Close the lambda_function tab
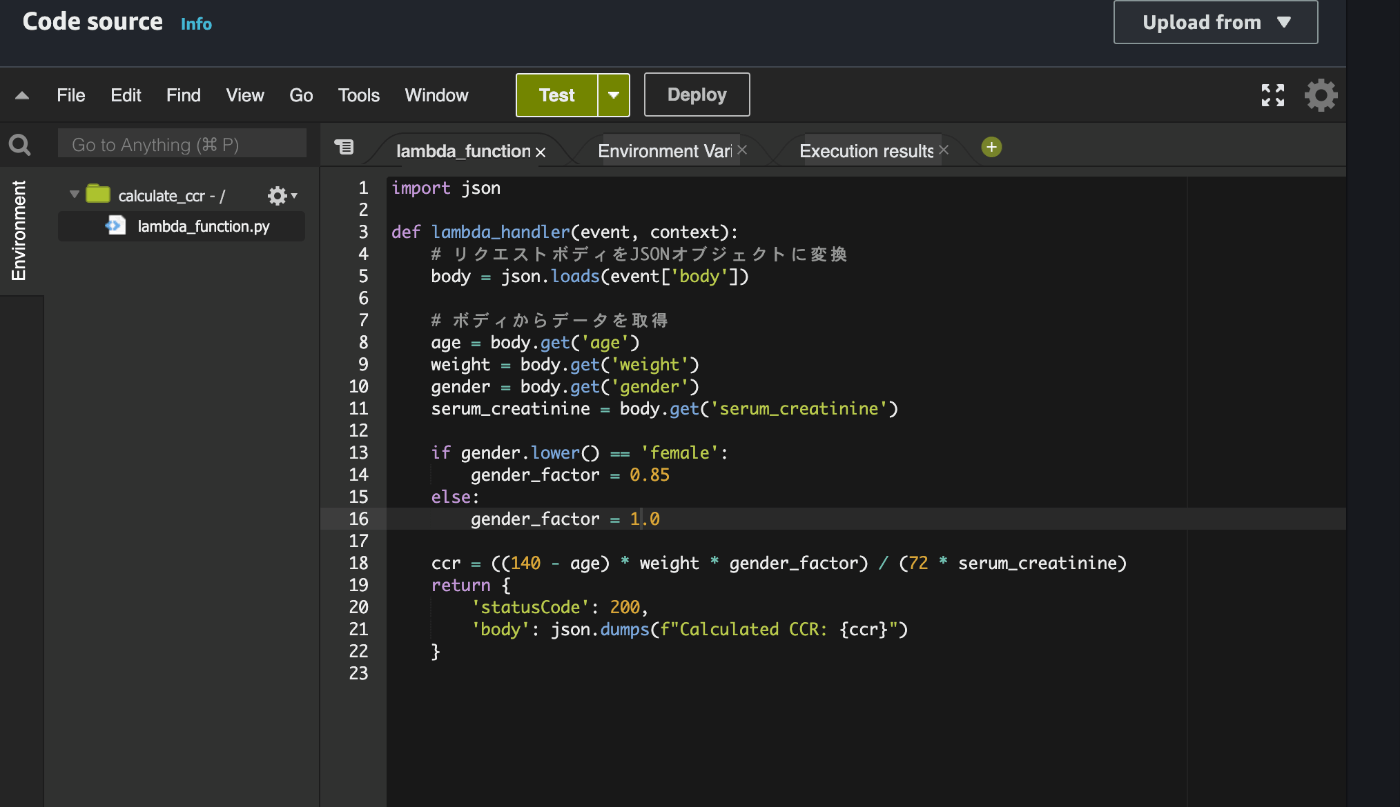1400x807 pixels. pos(541,152)
